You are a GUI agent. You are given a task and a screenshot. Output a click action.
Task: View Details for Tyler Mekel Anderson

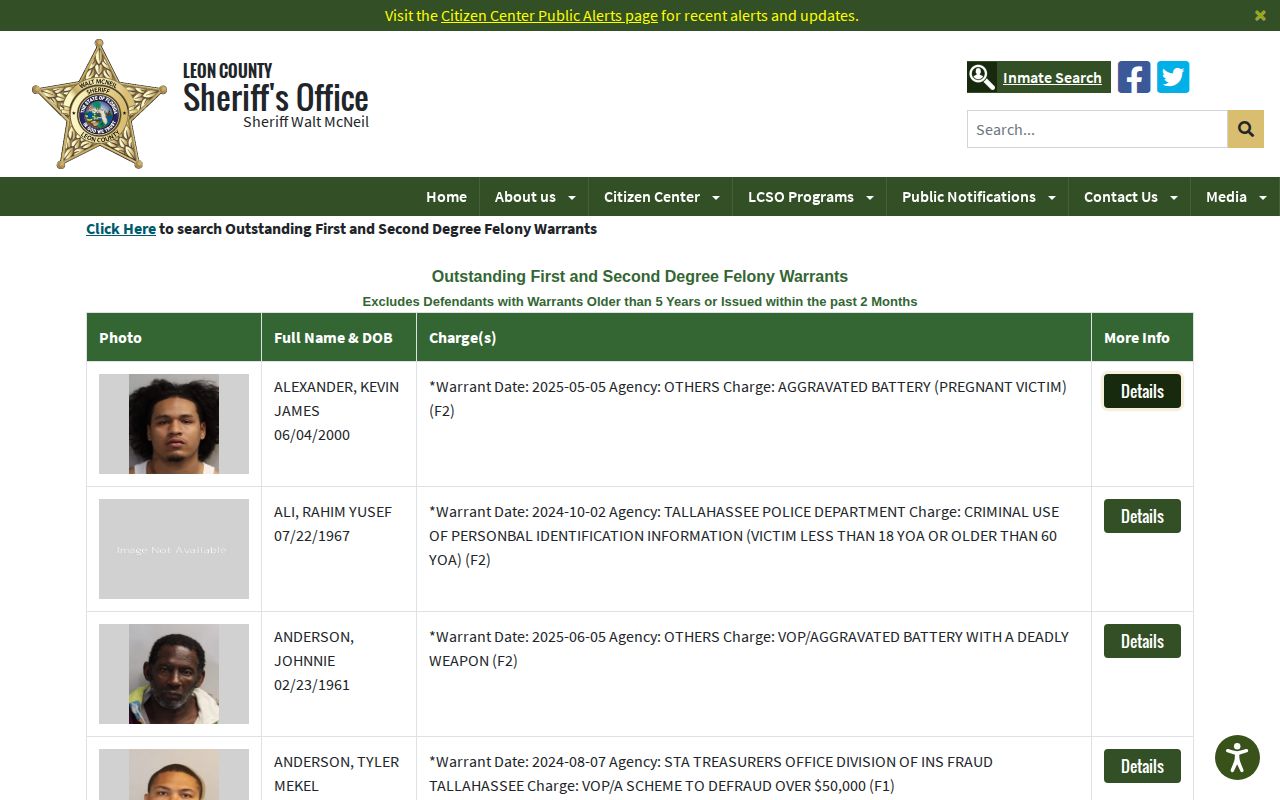pos(1142,766)
